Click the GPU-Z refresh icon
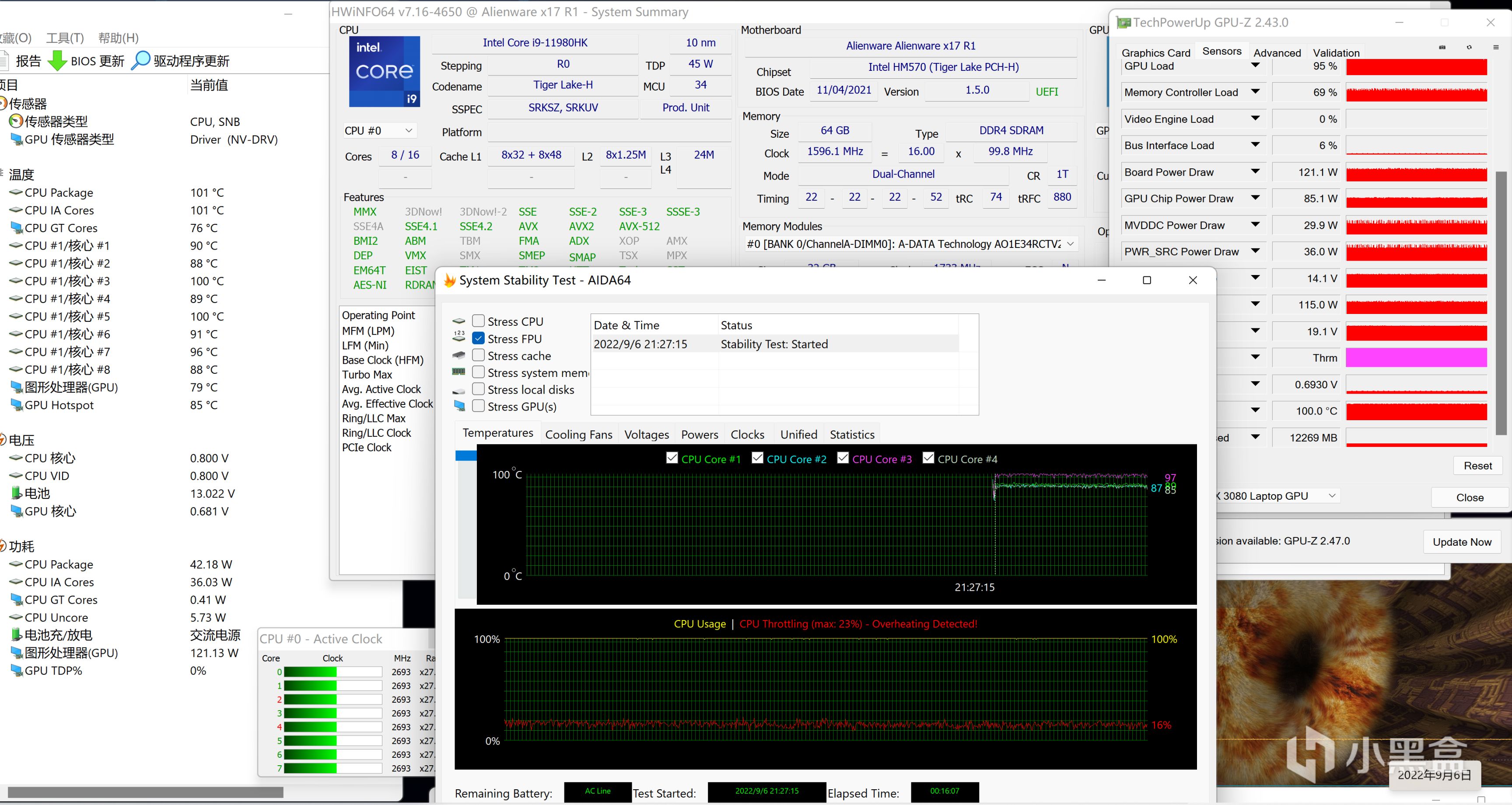The image size is (1512, 805). point(1469,48)
